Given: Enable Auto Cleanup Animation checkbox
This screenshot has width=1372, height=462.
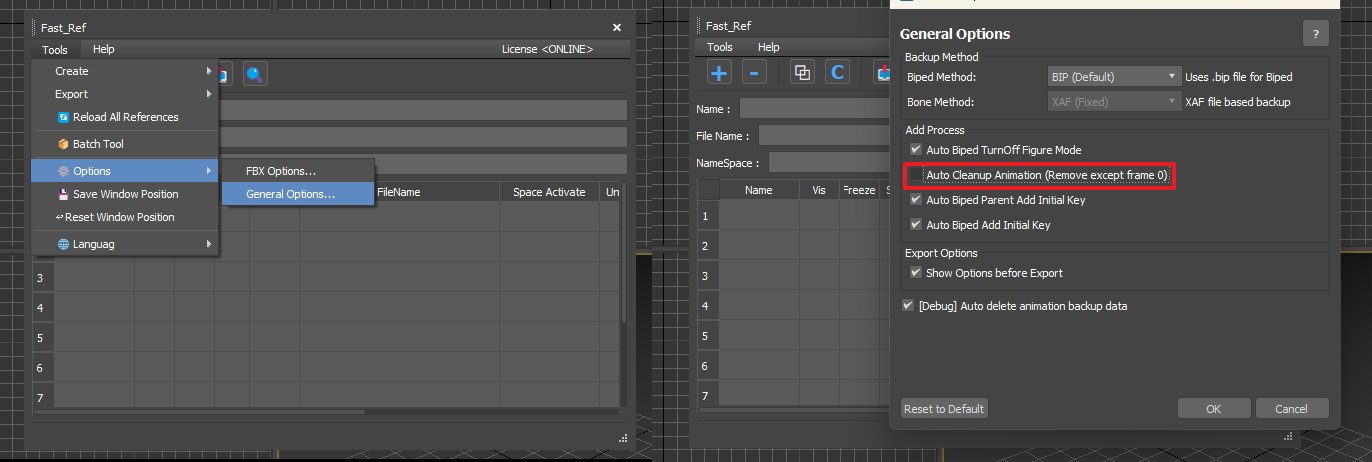Looking at the screenshot, I should point(915,175).
